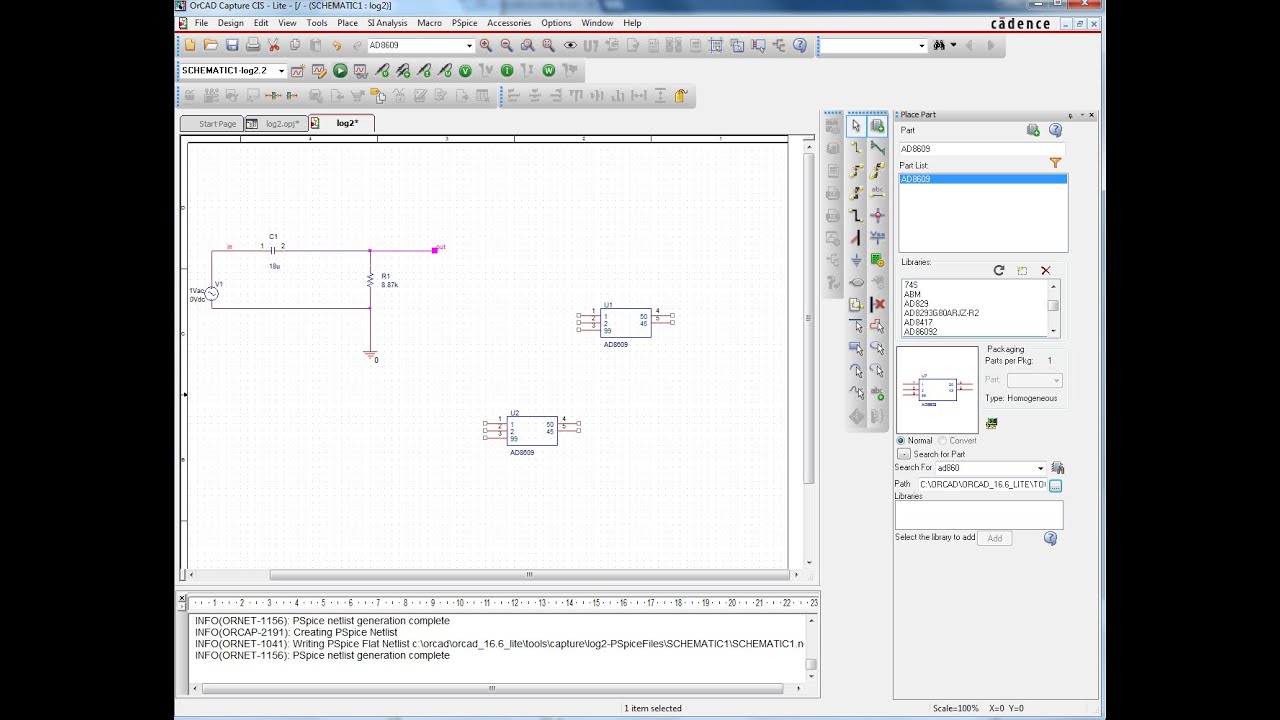The width and height of the screenshot is (1280, 720).
Task: Select AD8609 in the Part List
Action: tap(983, 179)
